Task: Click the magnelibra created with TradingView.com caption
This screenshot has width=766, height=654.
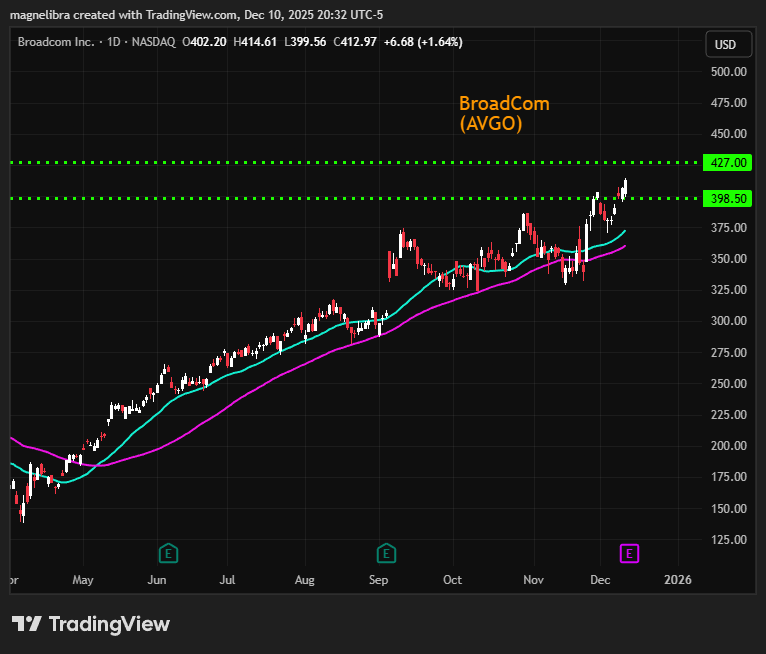Action: click(196, 15)
